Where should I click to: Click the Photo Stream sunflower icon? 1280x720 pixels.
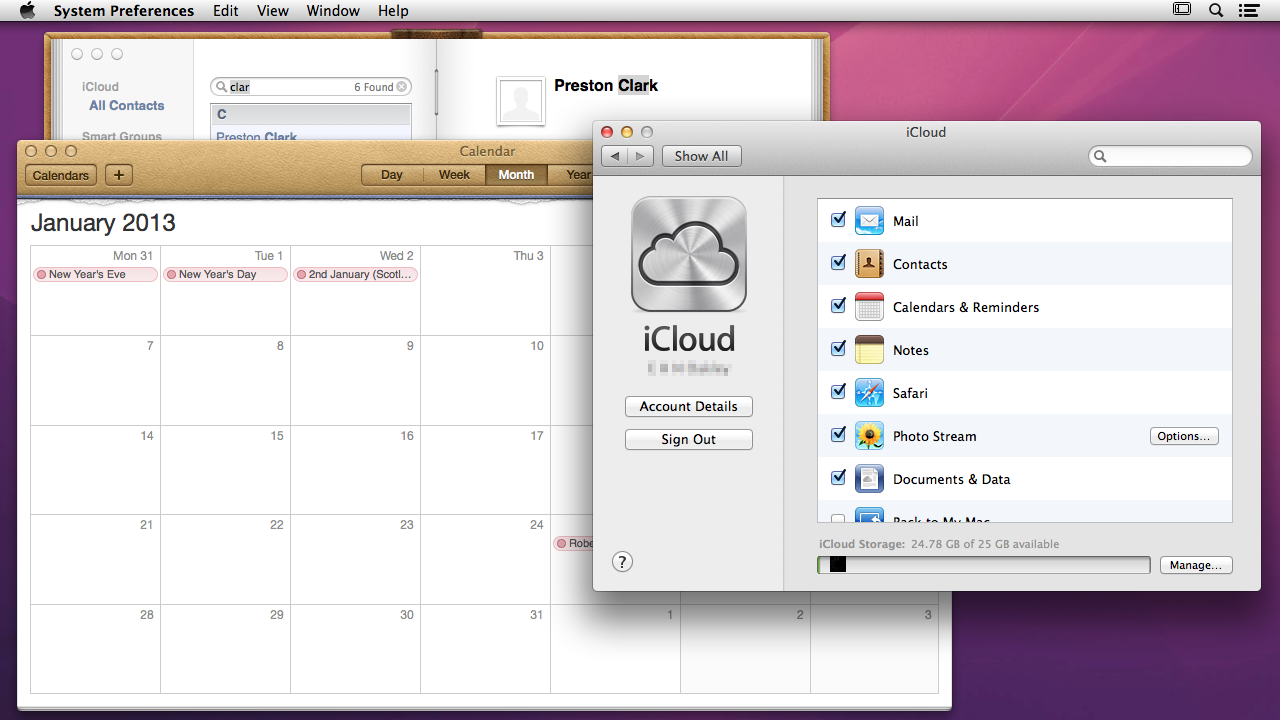click(x=869, y=436)
